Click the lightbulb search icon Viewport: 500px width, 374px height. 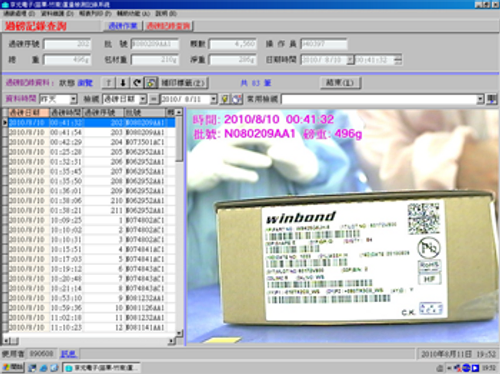(x=225, y=99)
